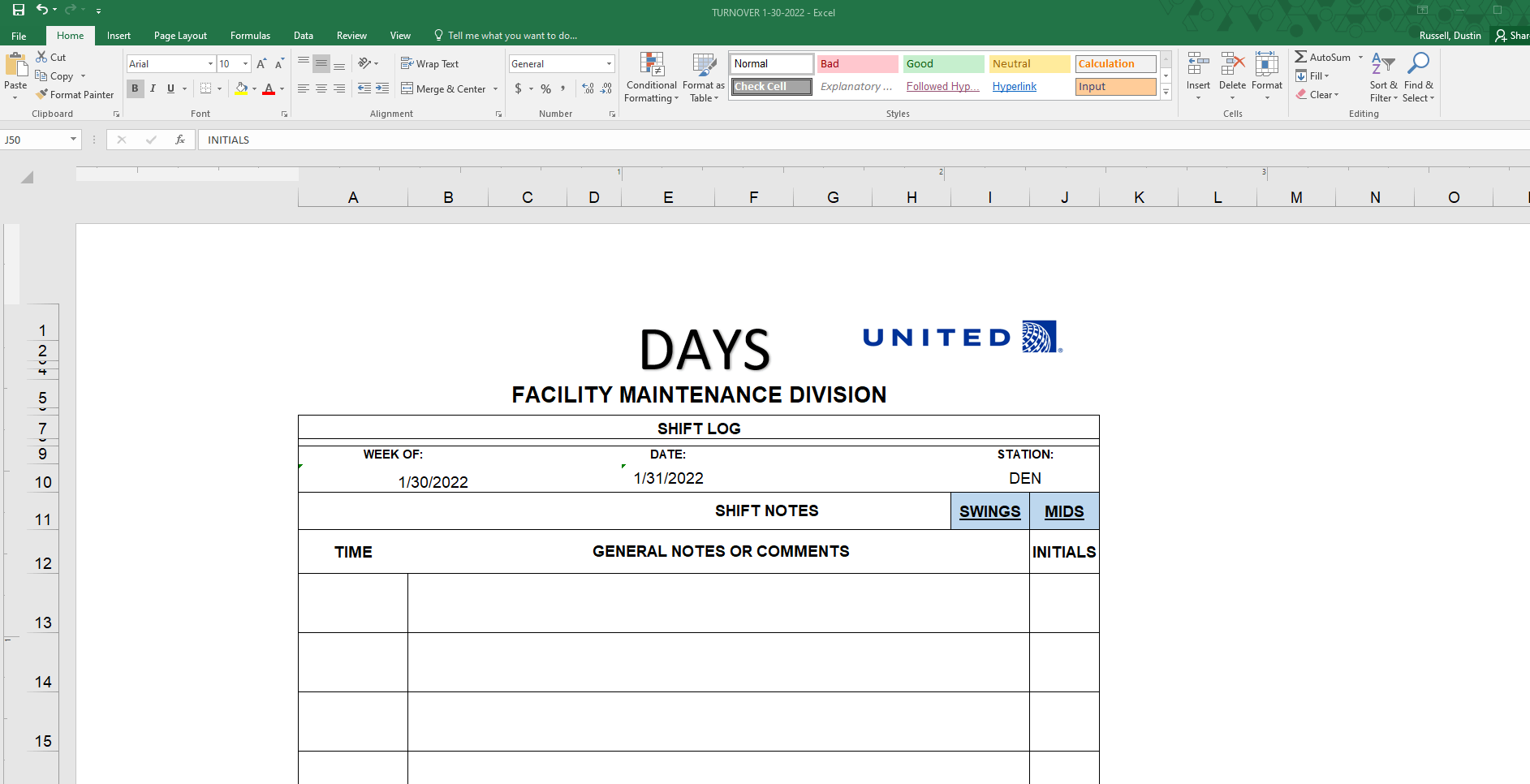
Task: Click the Insert Cells icon
Action: [x=1198, y=64]
